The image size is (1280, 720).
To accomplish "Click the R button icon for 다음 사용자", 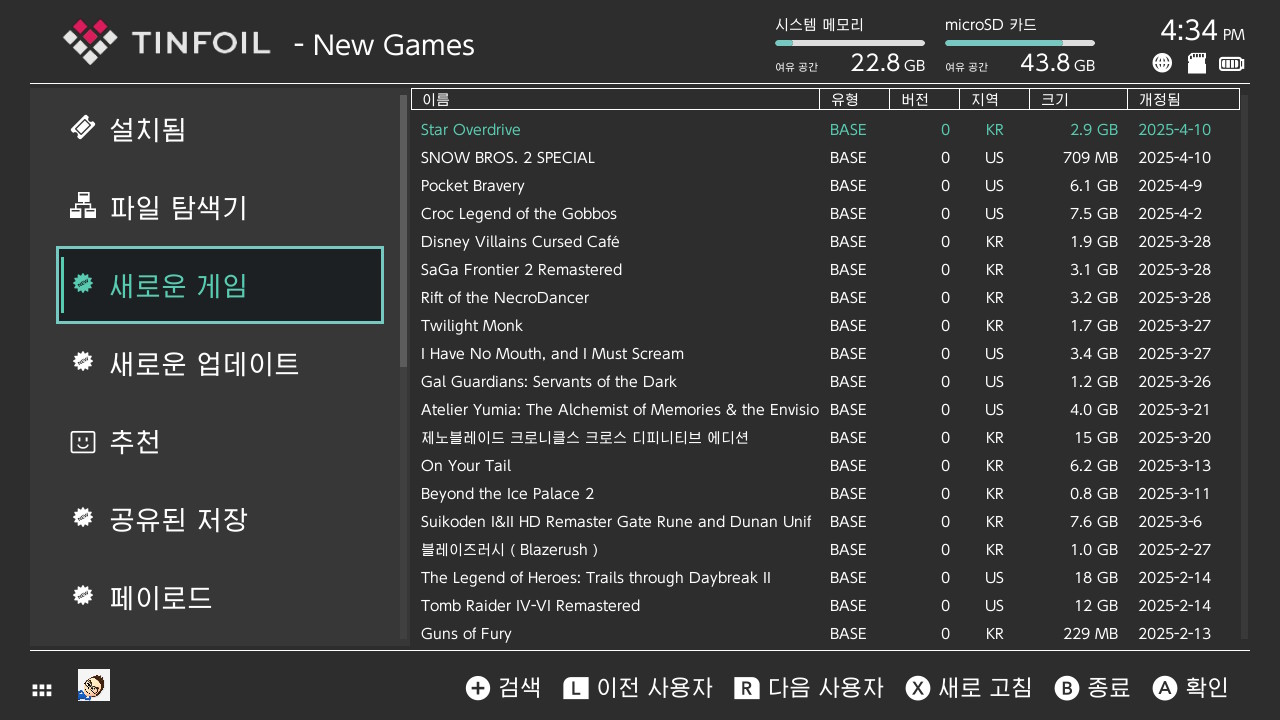I will tap(747, 688).
